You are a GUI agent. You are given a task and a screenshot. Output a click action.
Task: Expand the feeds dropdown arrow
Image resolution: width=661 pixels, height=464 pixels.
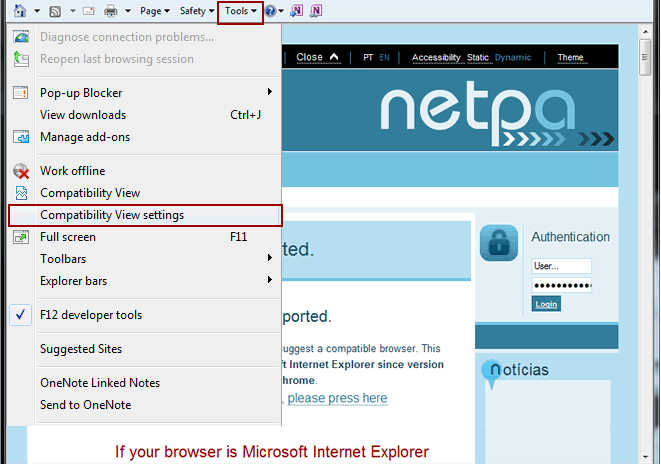pyautogui.click(x=73, y=11)
